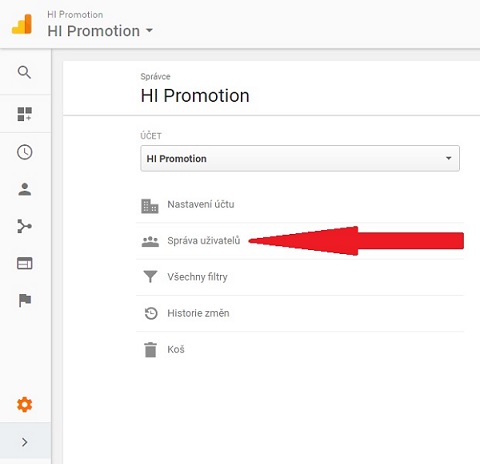Open the Behavior layout icon in sidebar
Viewport: 480px width, 464px height.
24,263
